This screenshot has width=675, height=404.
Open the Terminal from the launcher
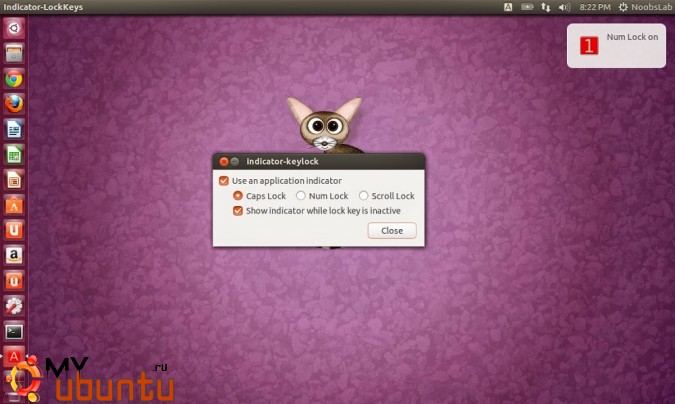[14, 331]
